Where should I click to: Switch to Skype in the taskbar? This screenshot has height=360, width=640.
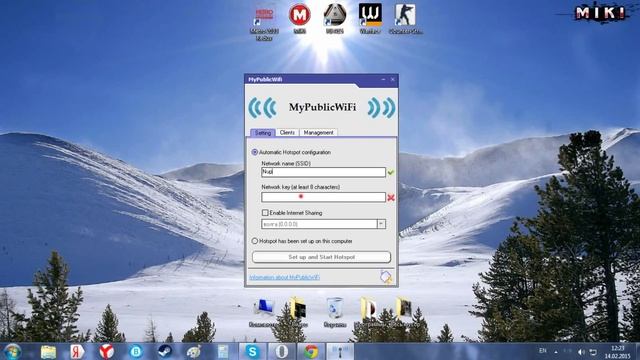pos(252,351)
